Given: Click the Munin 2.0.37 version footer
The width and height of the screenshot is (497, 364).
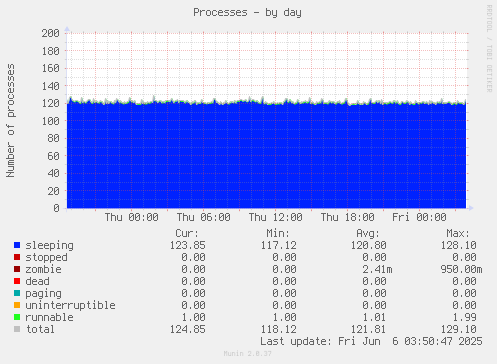Looking at the screenshot, I should [x=248, y=354].
